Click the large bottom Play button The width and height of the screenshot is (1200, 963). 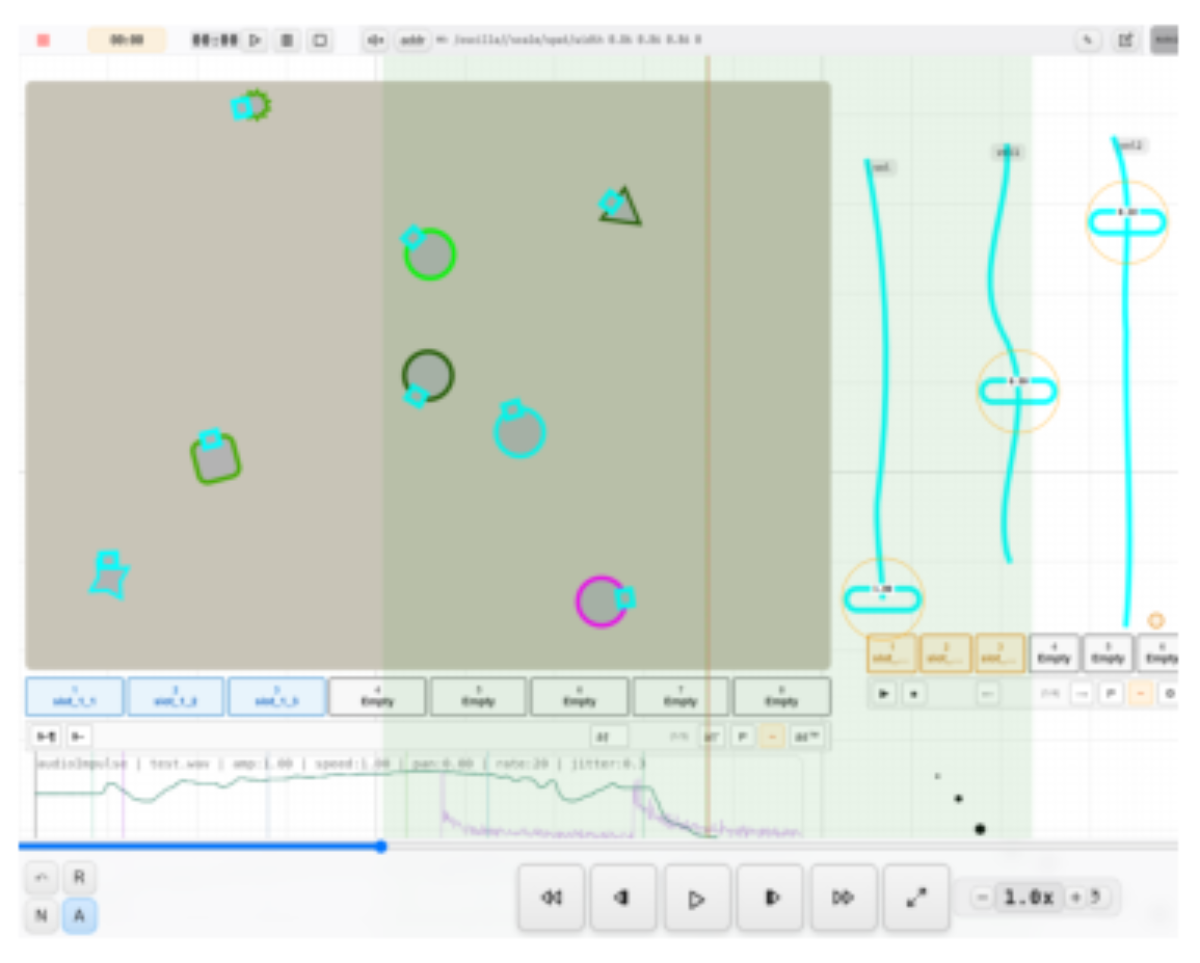click(697, 898)
